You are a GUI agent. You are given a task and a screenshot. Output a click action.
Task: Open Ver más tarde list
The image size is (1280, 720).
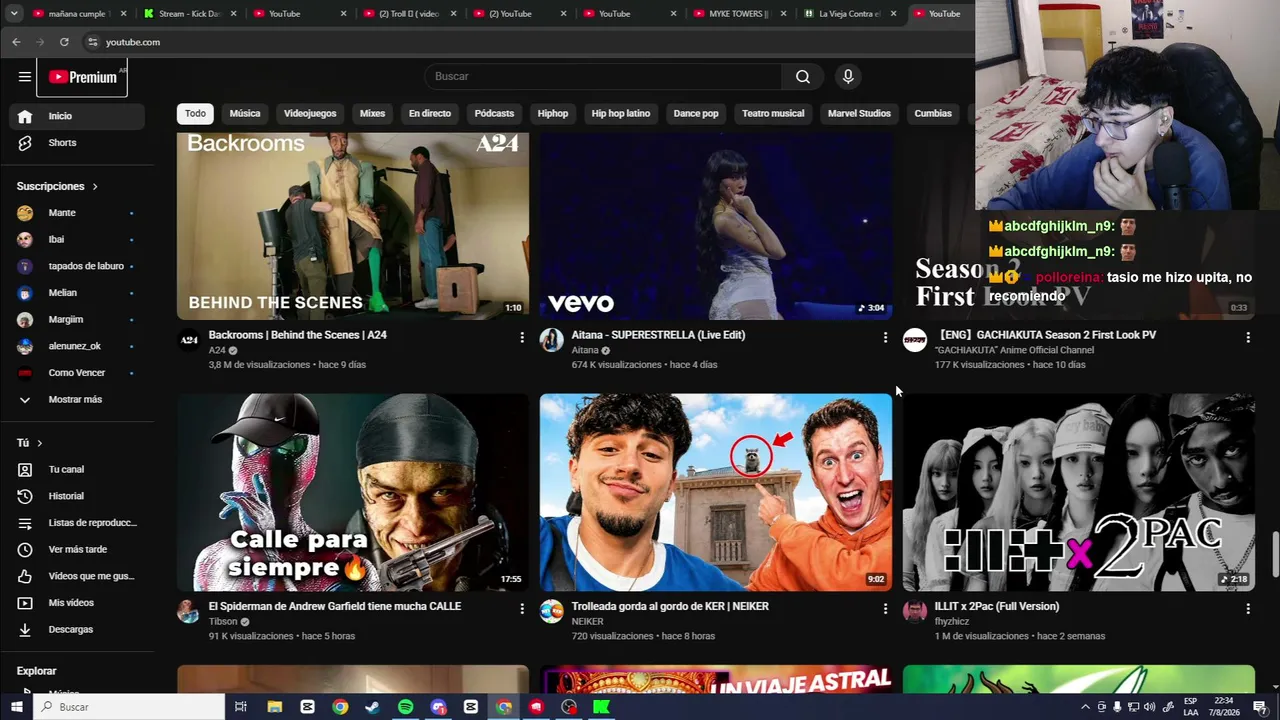pyautogui.click(x=76, y=549)
